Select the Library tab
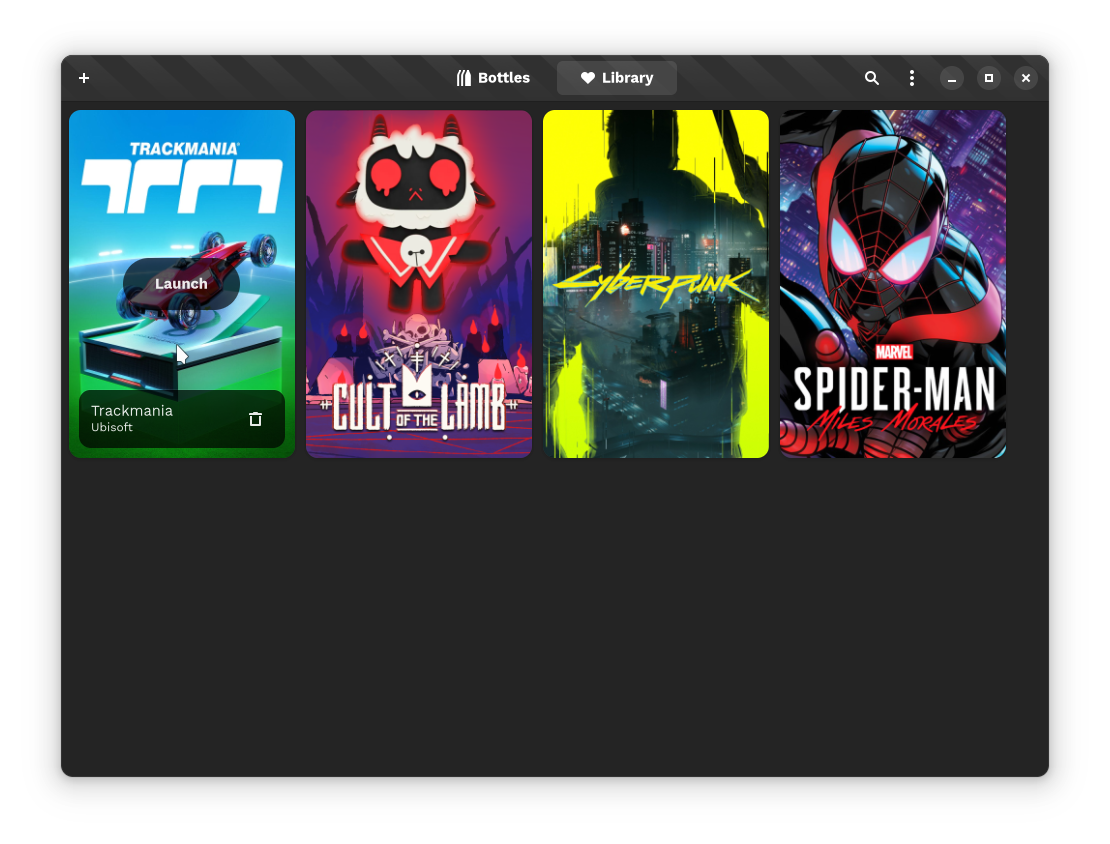The image size is (1110, 844). [x=617, y=78]
